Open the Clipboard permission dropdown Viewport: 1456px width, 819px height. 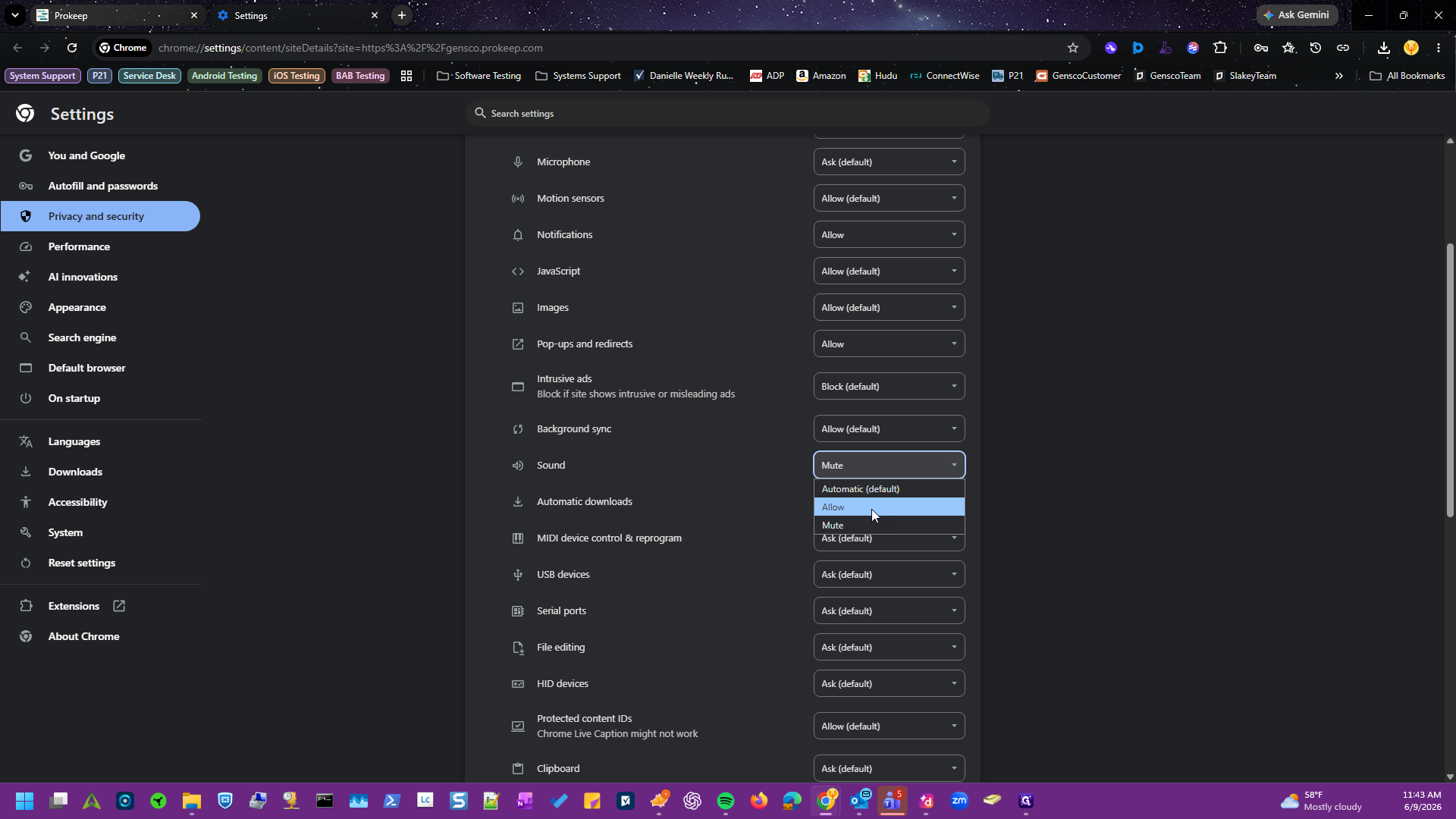[x=890, y=769]
